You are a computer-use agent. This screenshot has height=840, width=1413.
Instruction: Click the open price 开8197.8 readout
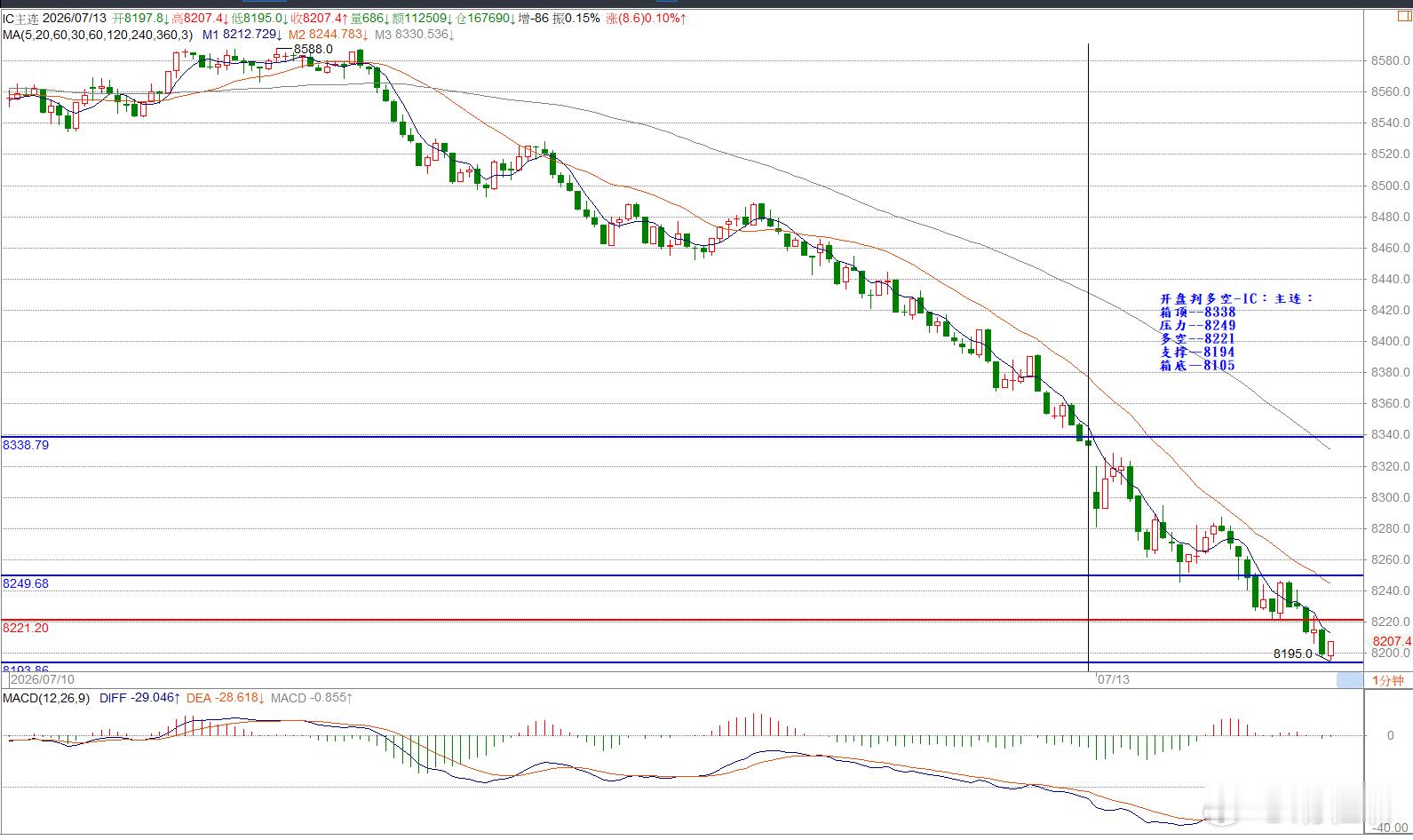pyautogui.click(x=141, y=19)
